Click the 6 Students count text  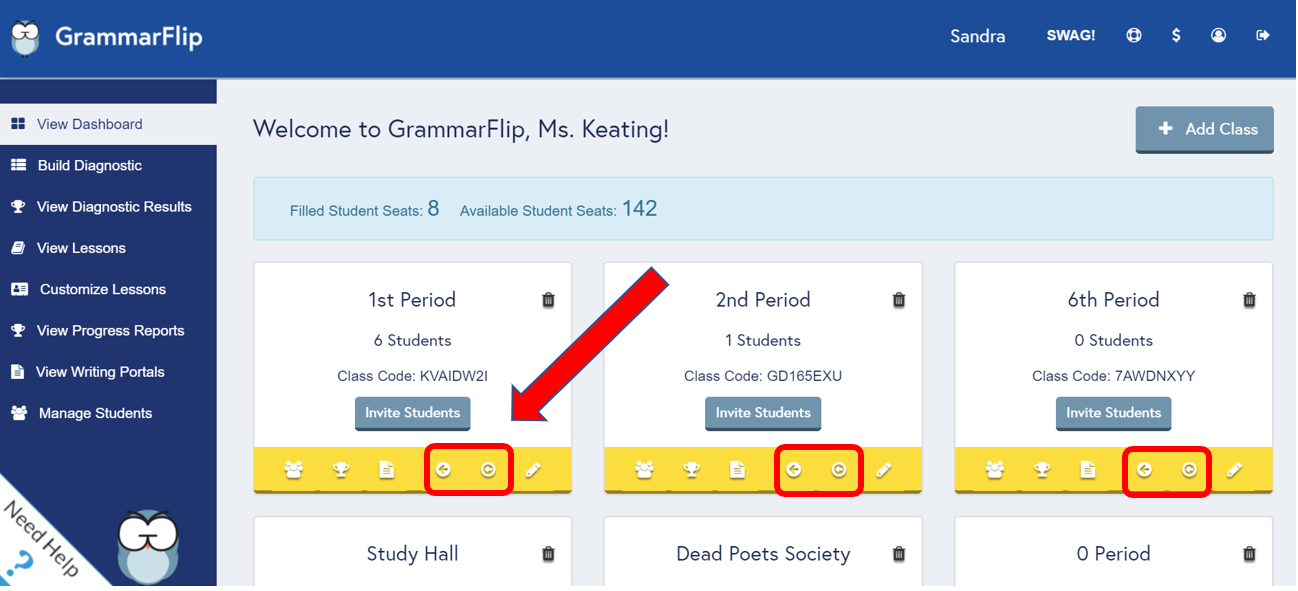click(x=412, y=340)
